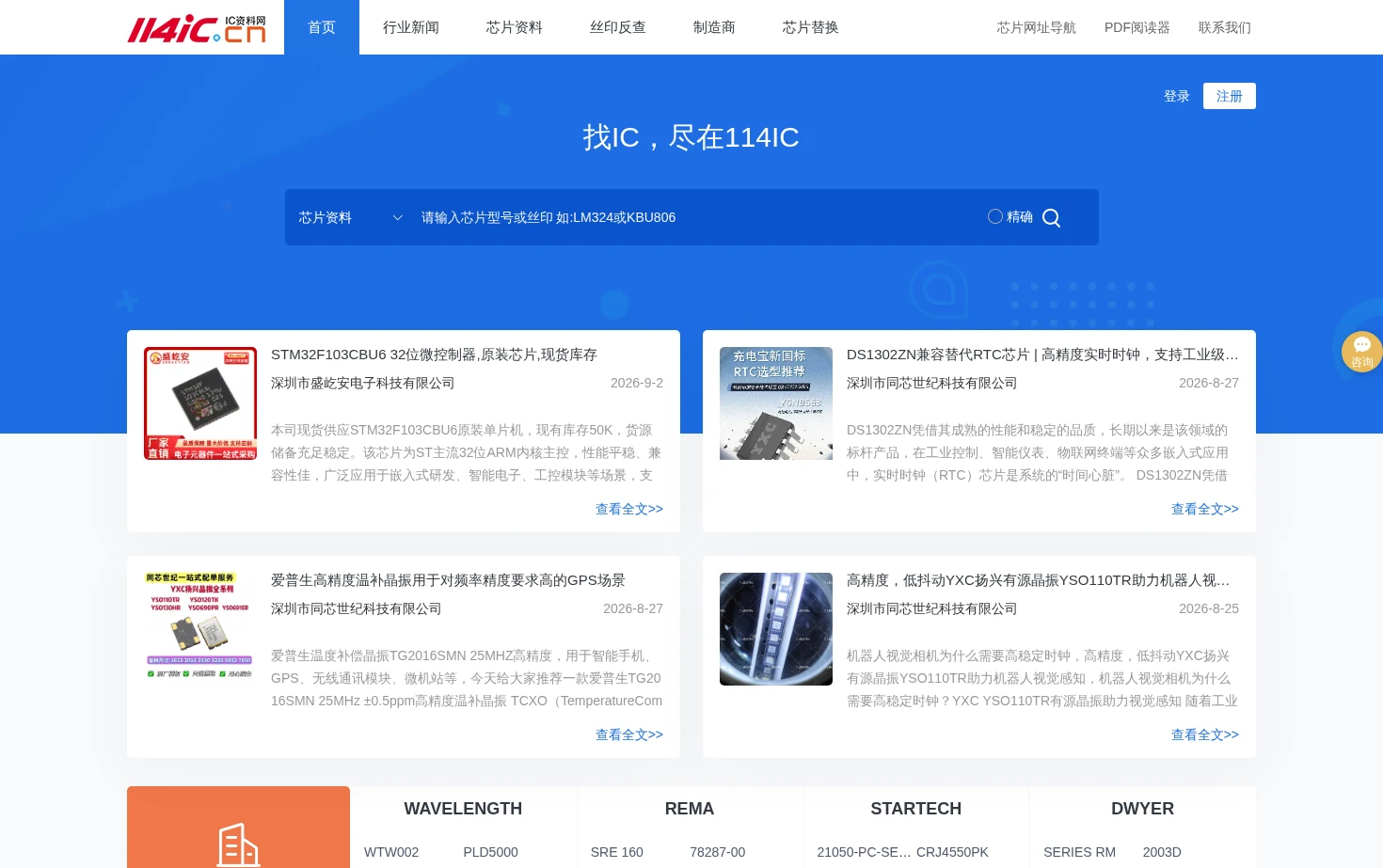Open the DS1302ZN兼容替代RTC芯片 article title
The image size is (1383, 868).
[1042, 355]
